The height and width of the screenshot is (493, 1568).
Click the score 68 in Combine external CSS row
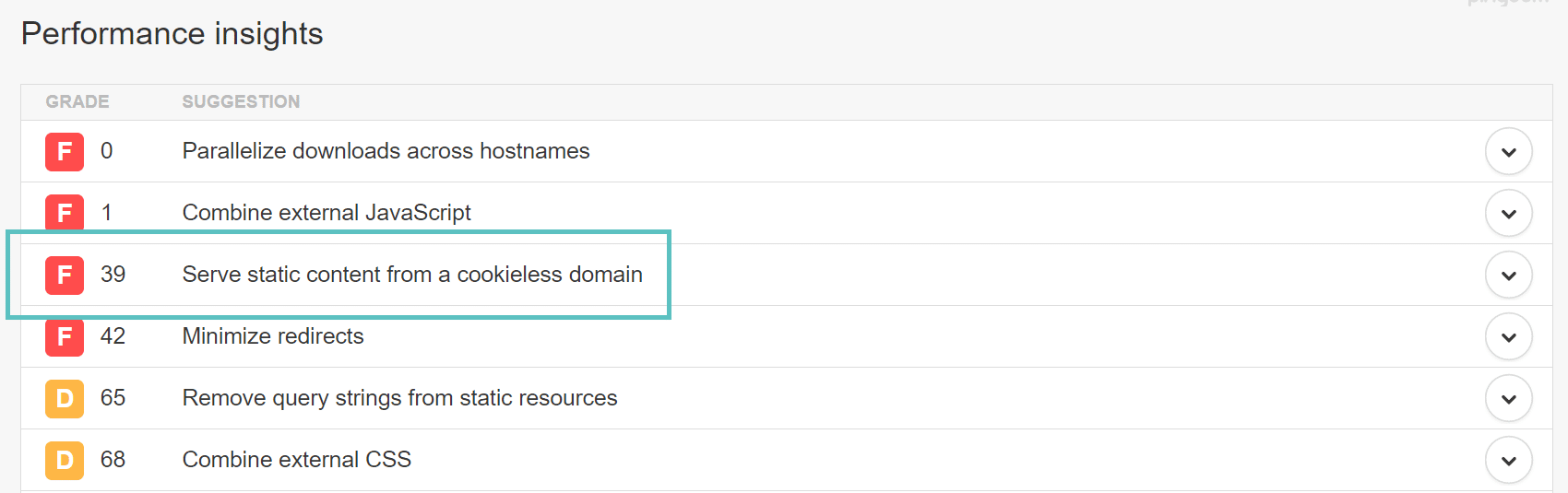click(113, 460)
